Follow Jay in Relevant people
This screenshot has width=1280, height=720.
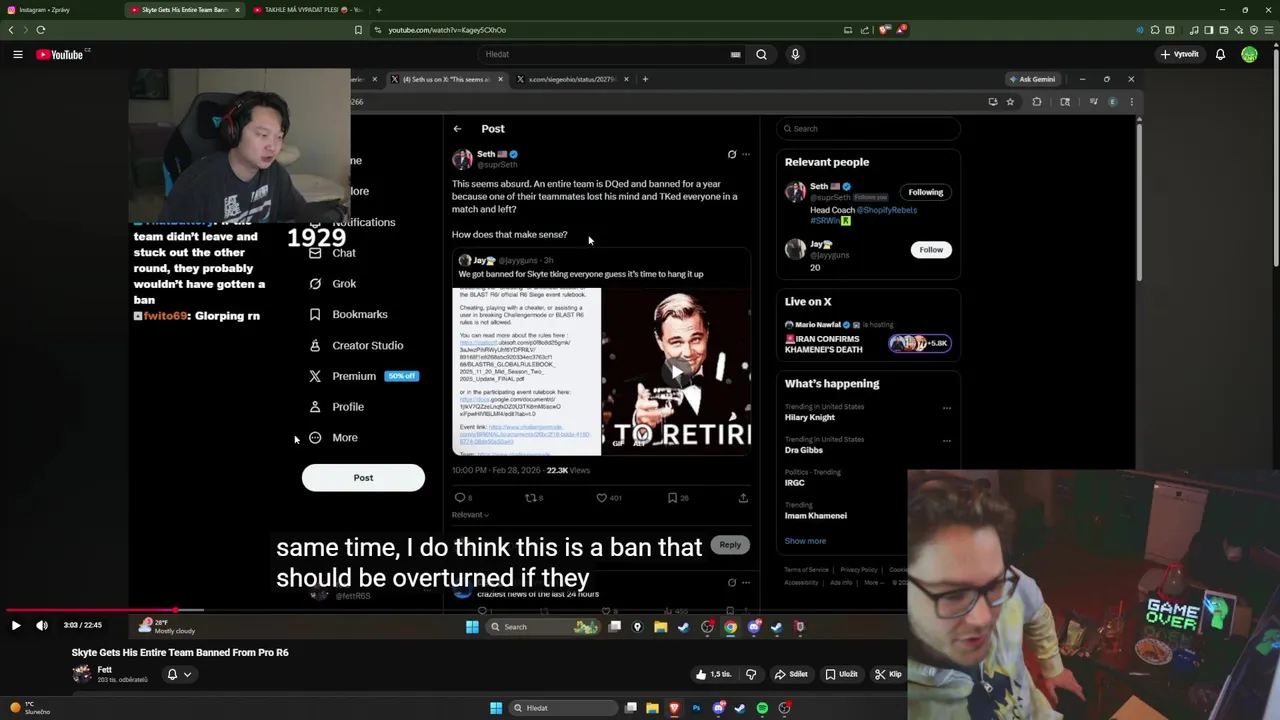(x=931, y=250)
